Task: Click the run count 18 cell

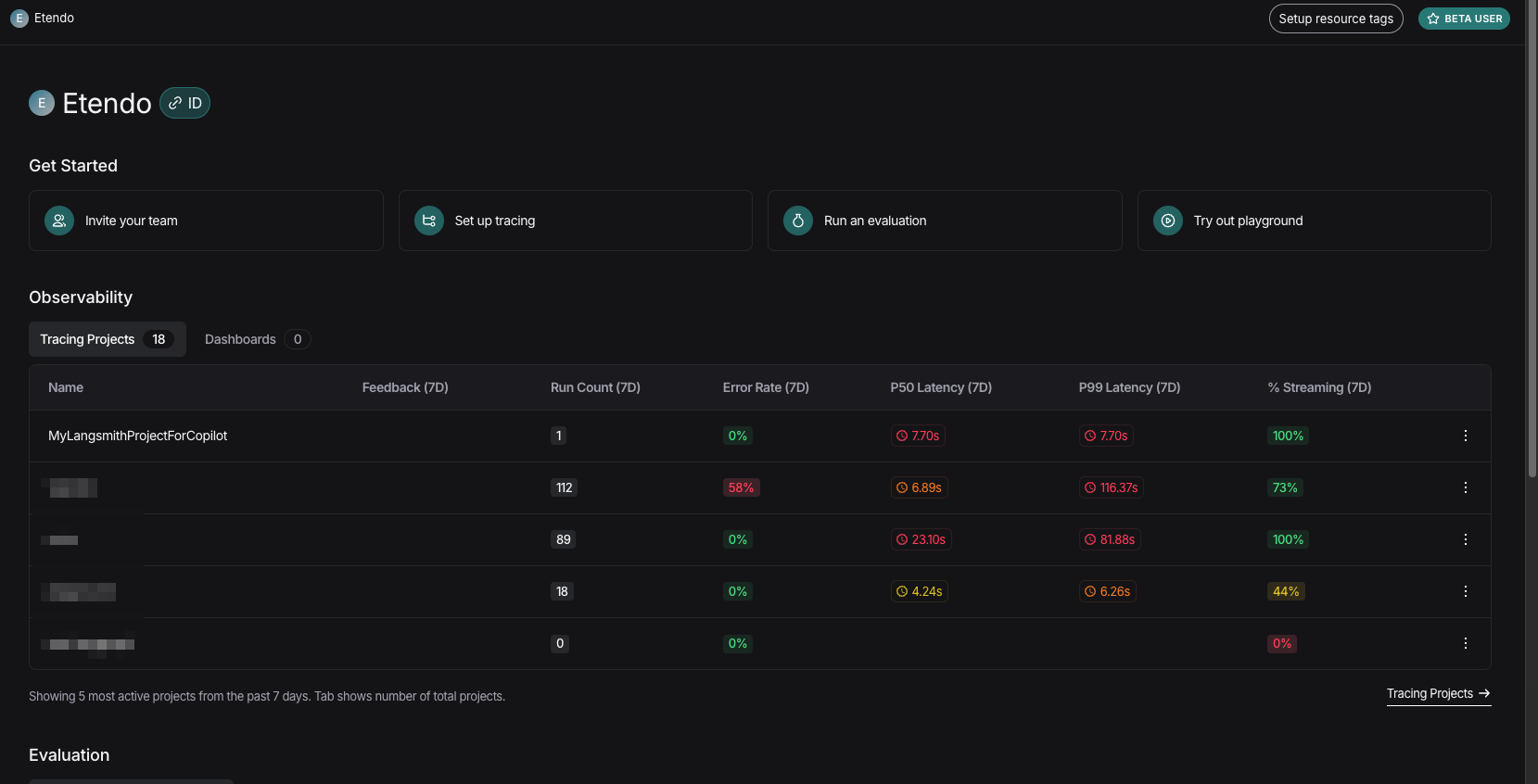Action: click(562, 591)
